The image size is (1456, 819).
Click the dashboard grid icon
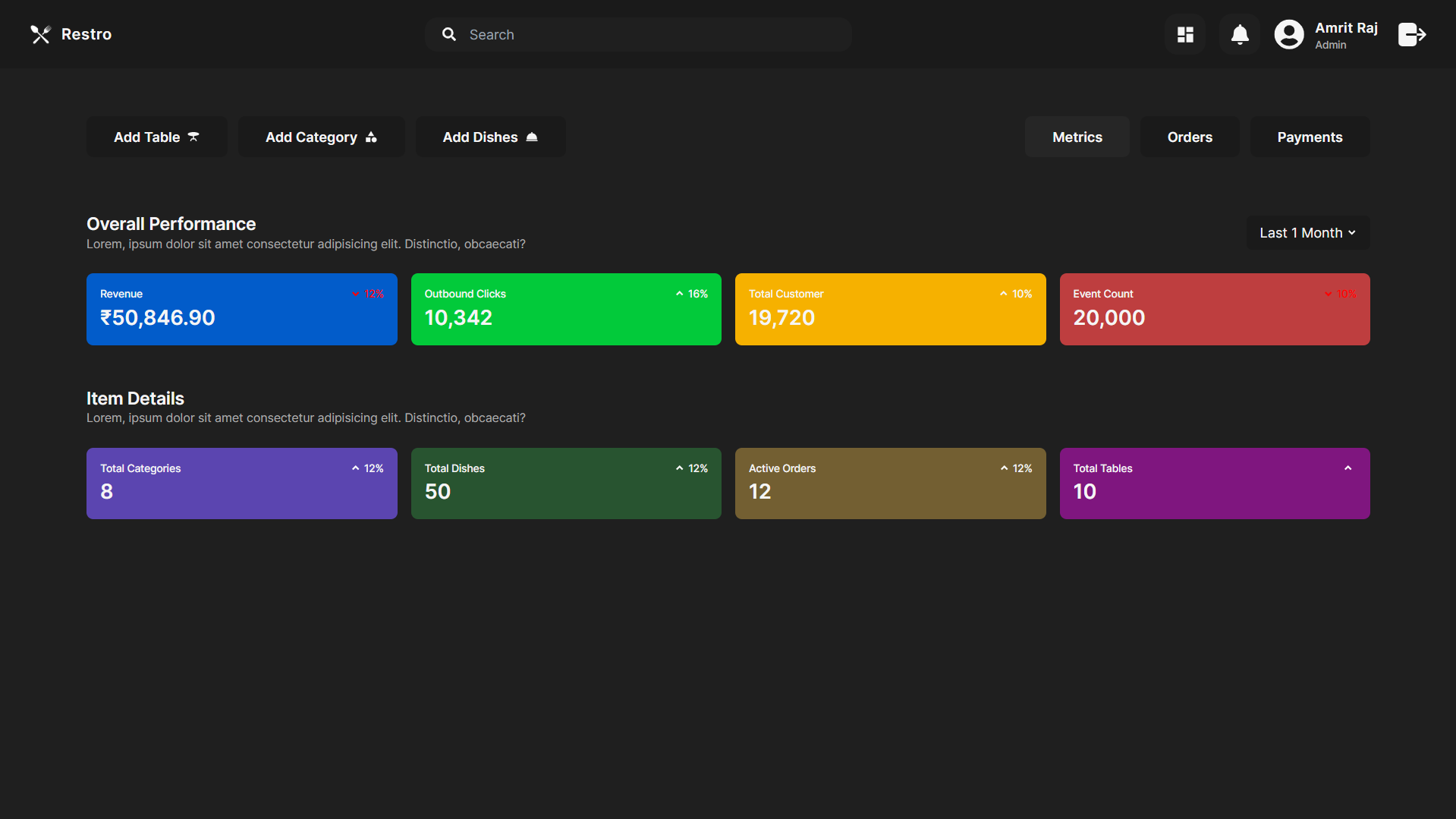point(1184,34)
